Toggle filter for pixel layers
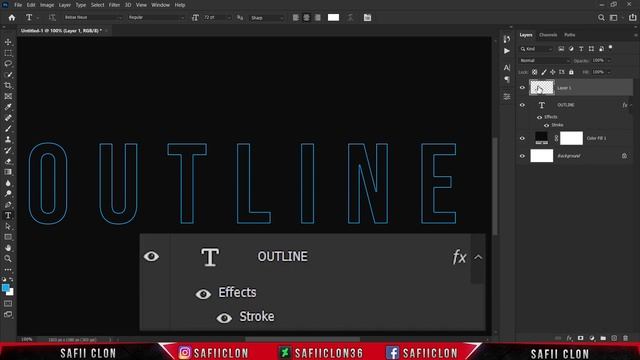This screenshot has width=640, height=360. coord(561,49)
